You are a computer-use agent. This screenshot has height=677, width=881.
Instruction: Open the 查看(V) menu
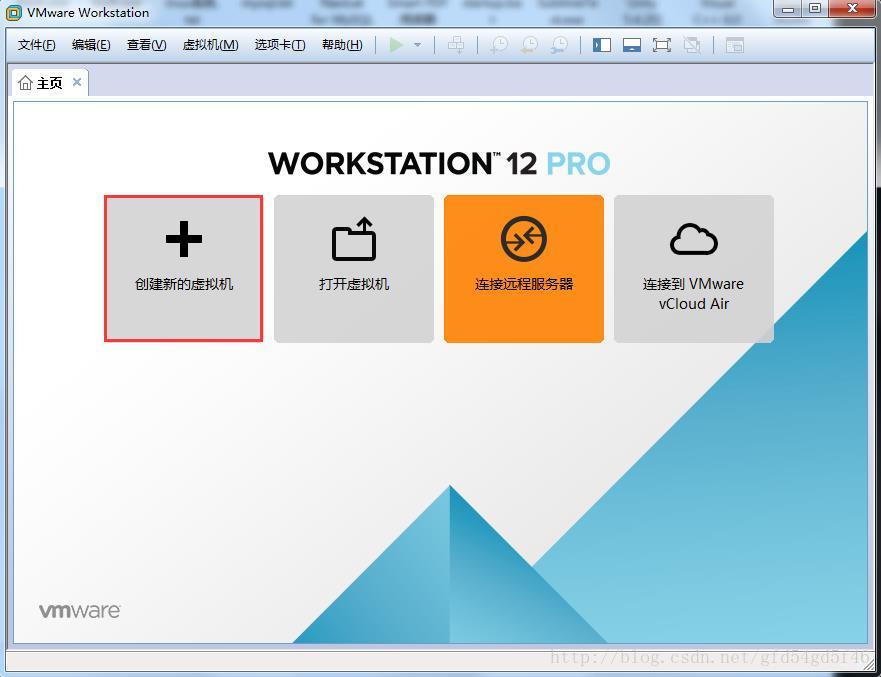click(146, 44)
